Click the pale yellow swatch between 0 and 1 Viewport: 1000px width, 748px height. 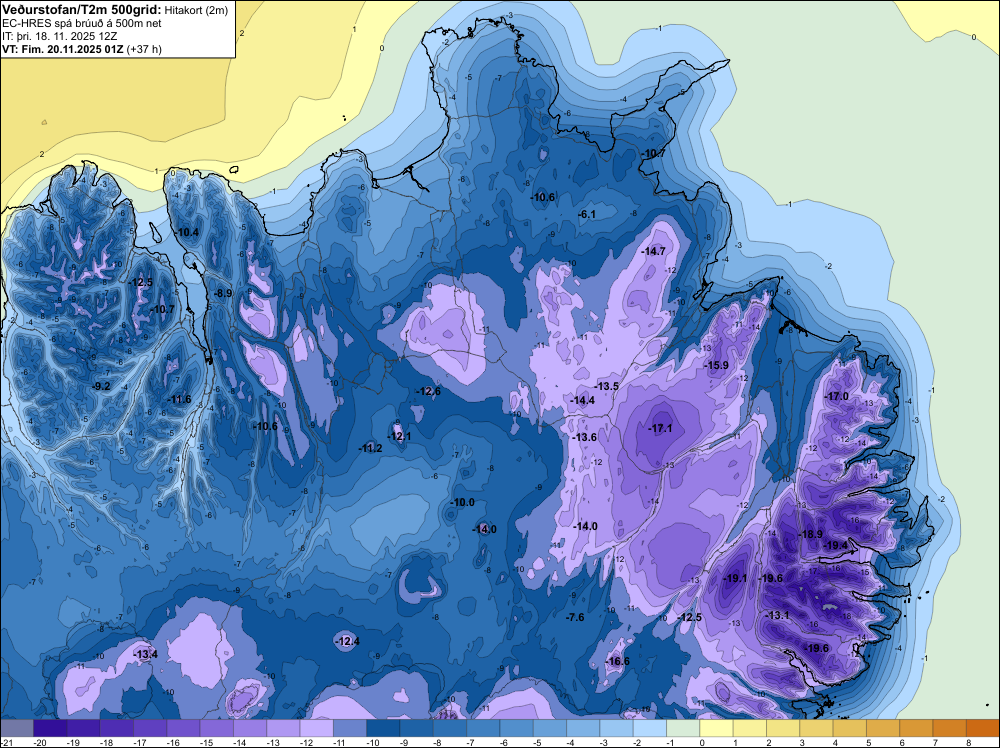click(717, 728)
